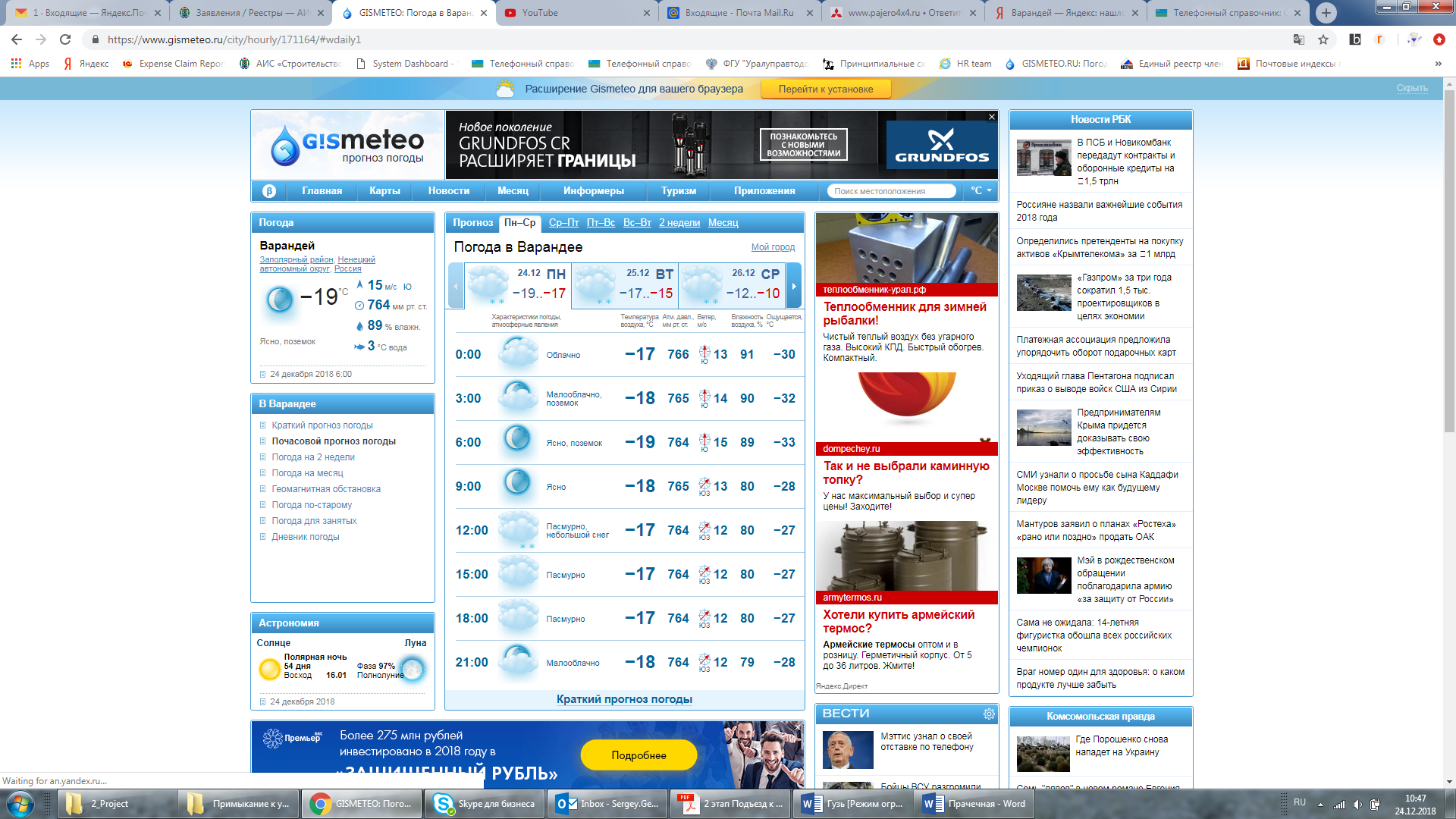
Task: Select the Ср–Пт forecast tab
Action: (563, 222)
